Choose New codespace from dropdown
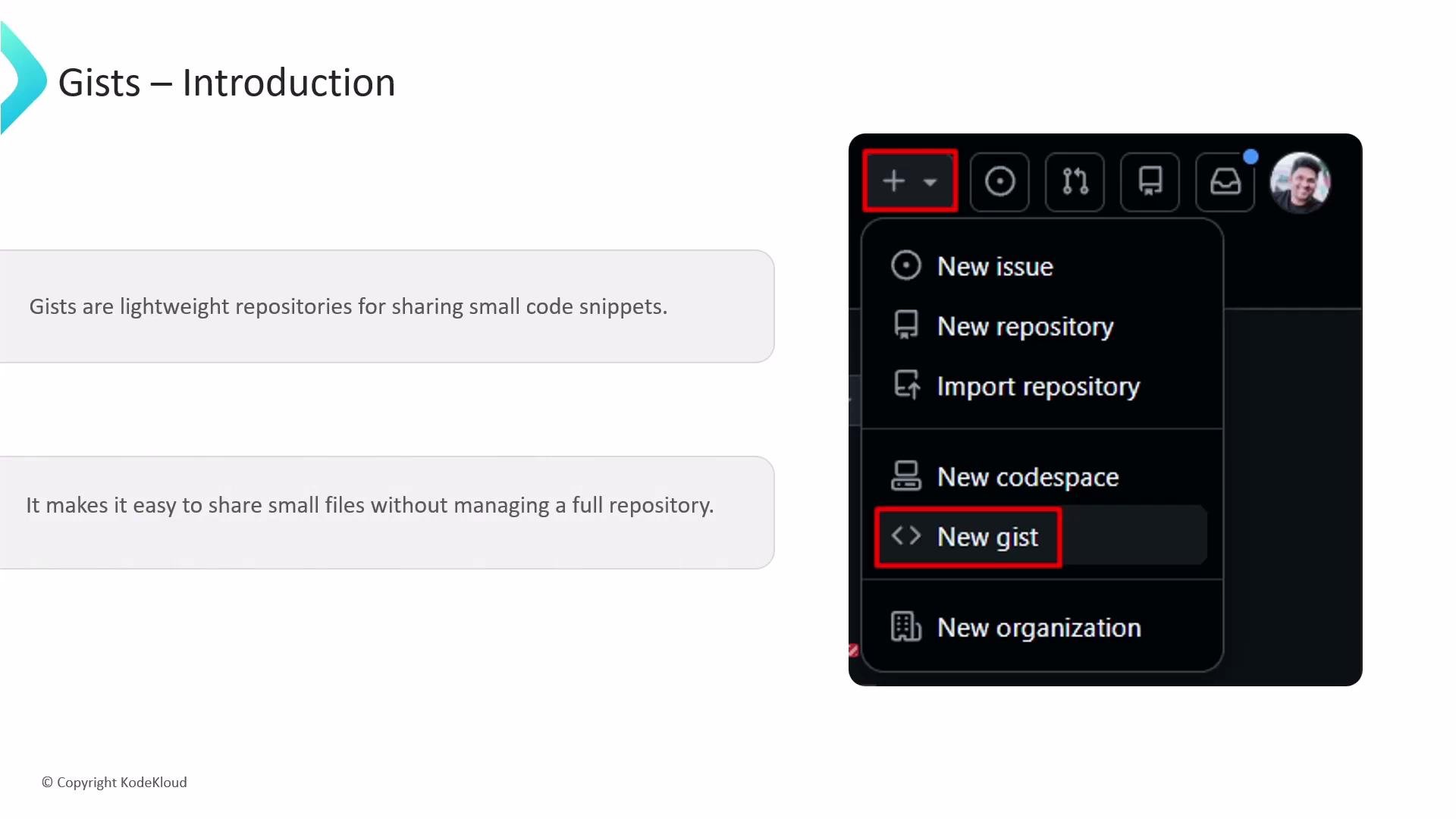The height and width of the screenshot is (819, 1456). [x=1042, y=476]
